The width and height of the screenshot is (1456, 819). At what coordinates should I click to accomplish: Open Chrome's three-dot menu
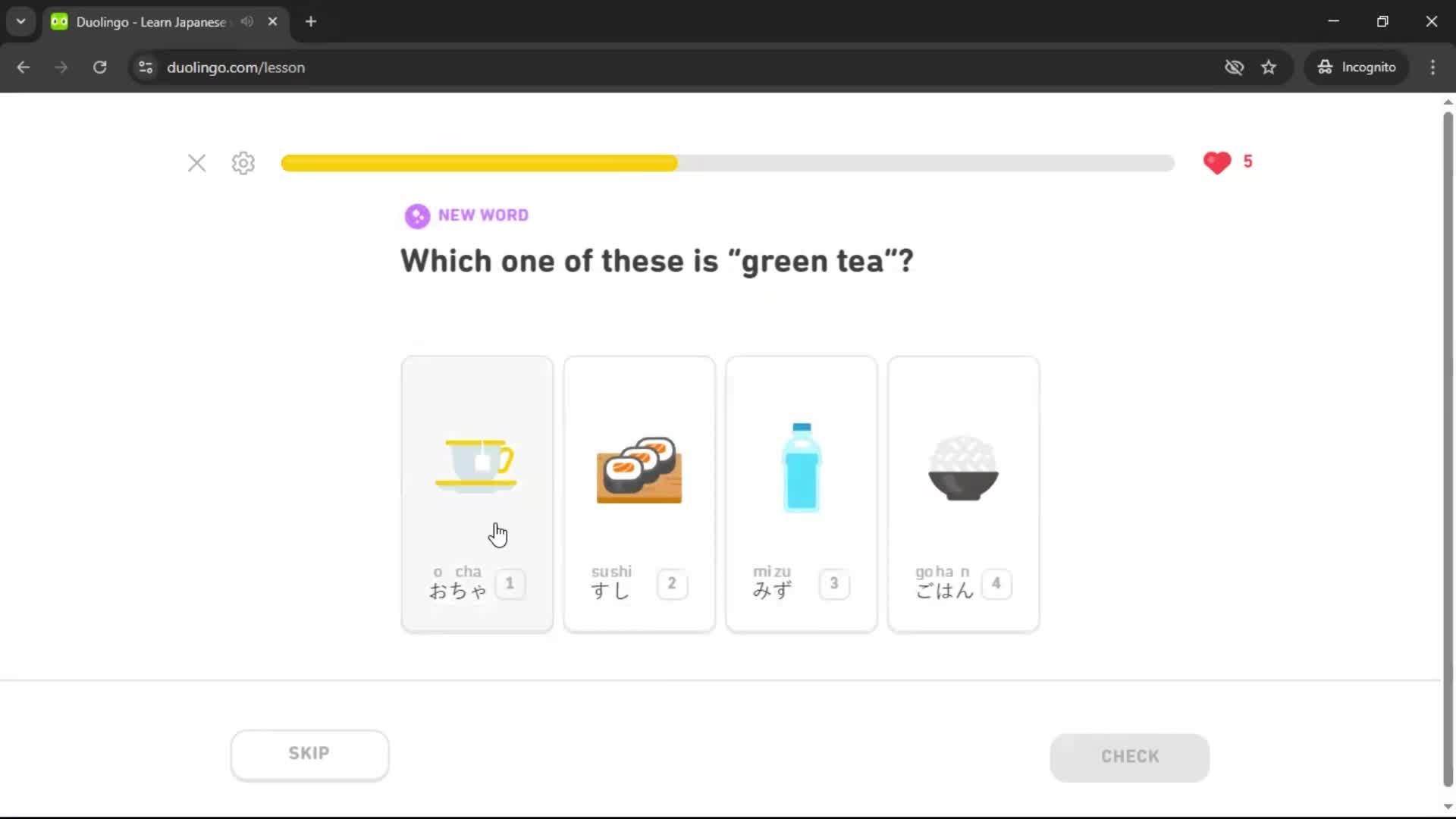click(1432, 67)
